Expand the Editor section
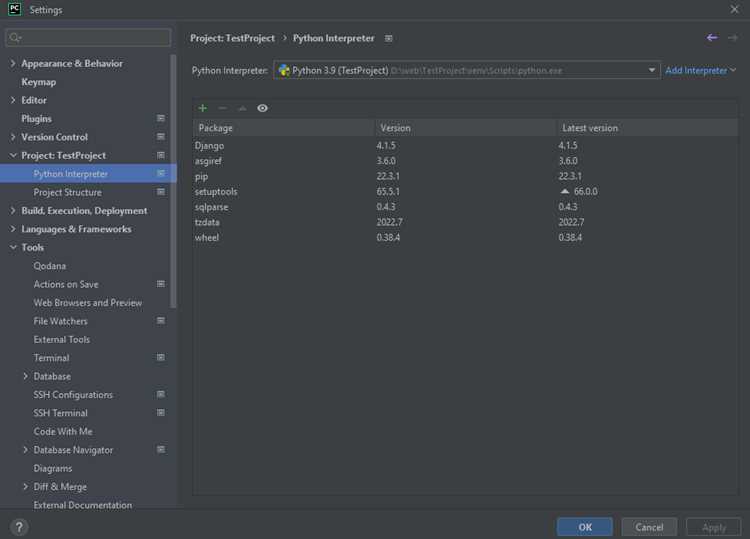Image resolution: width=750 pixels, height=539 pixels. click(13, 100)
